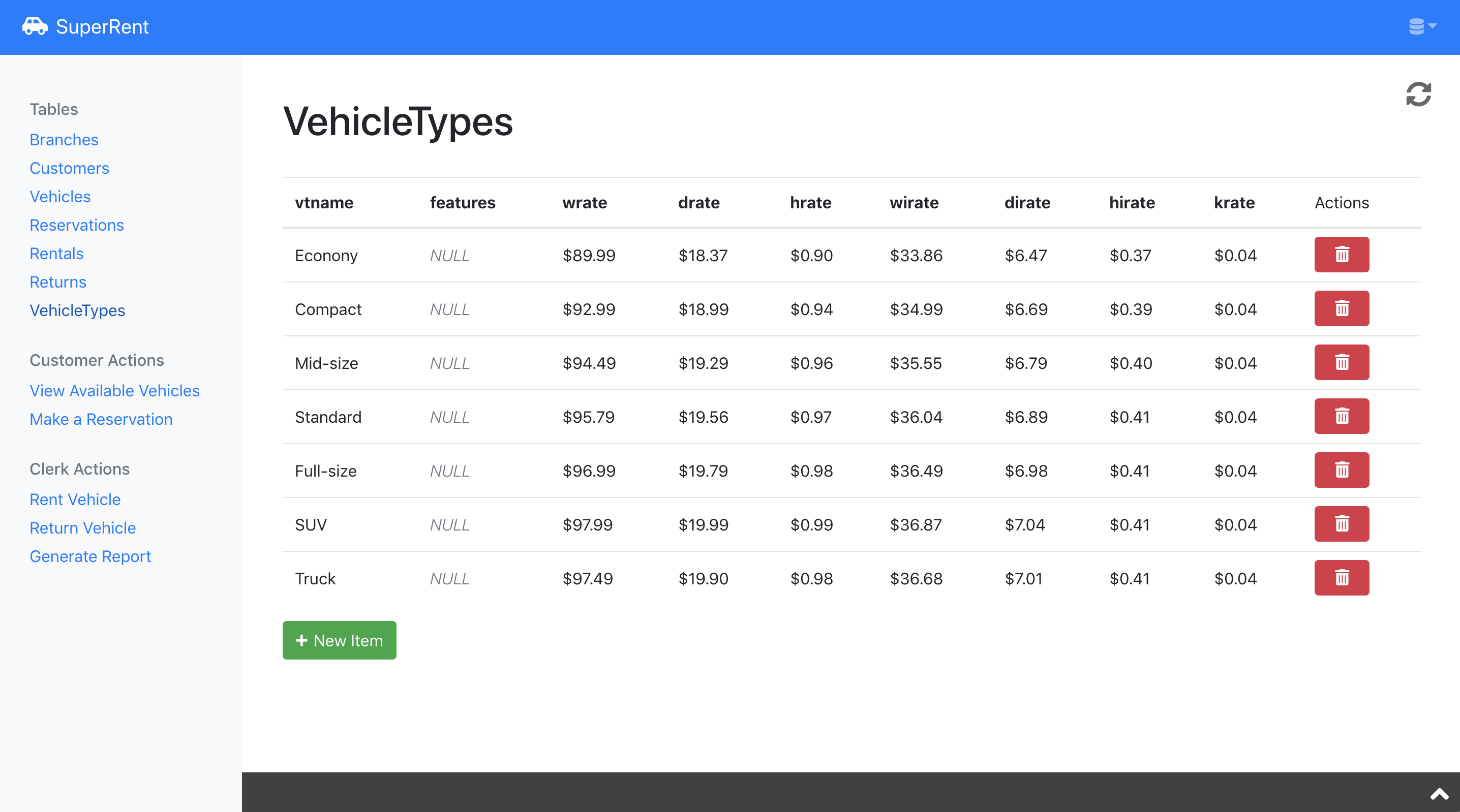1460x812 pixels.
Task: Open the Customers table link
Action: click(69, 168)
